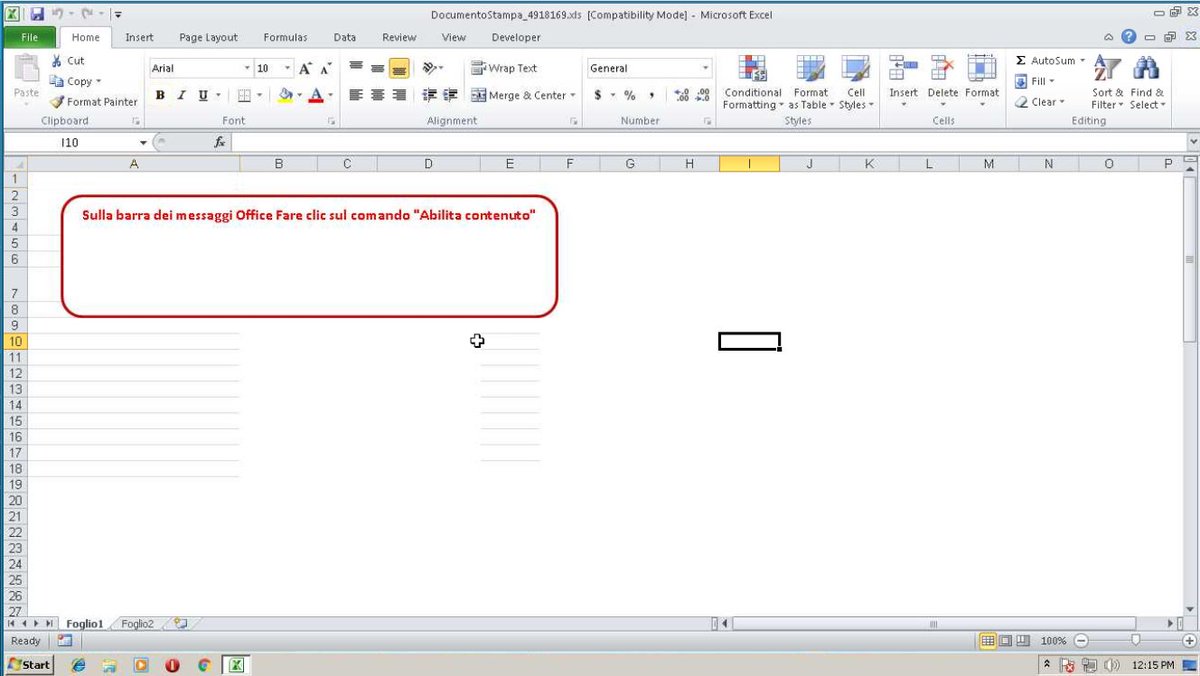Image resolution: width=1200 pixels, height=676 pixels.
Task: Open the File tab
Action: [x=29, y=37]
